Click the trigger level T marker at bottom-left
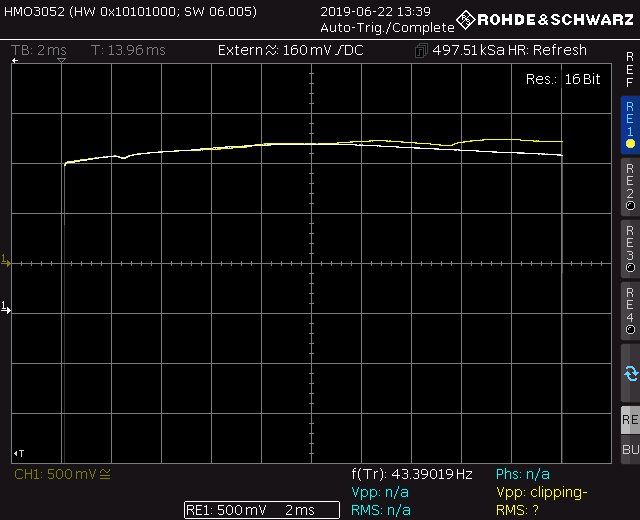Screen dimensions: 640x520 click(x=17, y=453)
